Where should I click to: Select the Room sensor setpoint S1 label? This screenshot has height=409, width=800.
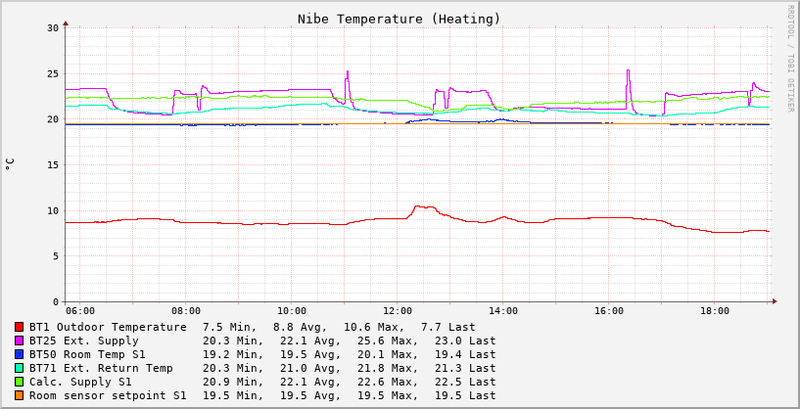pyautogui.click(x=108, y=396)
